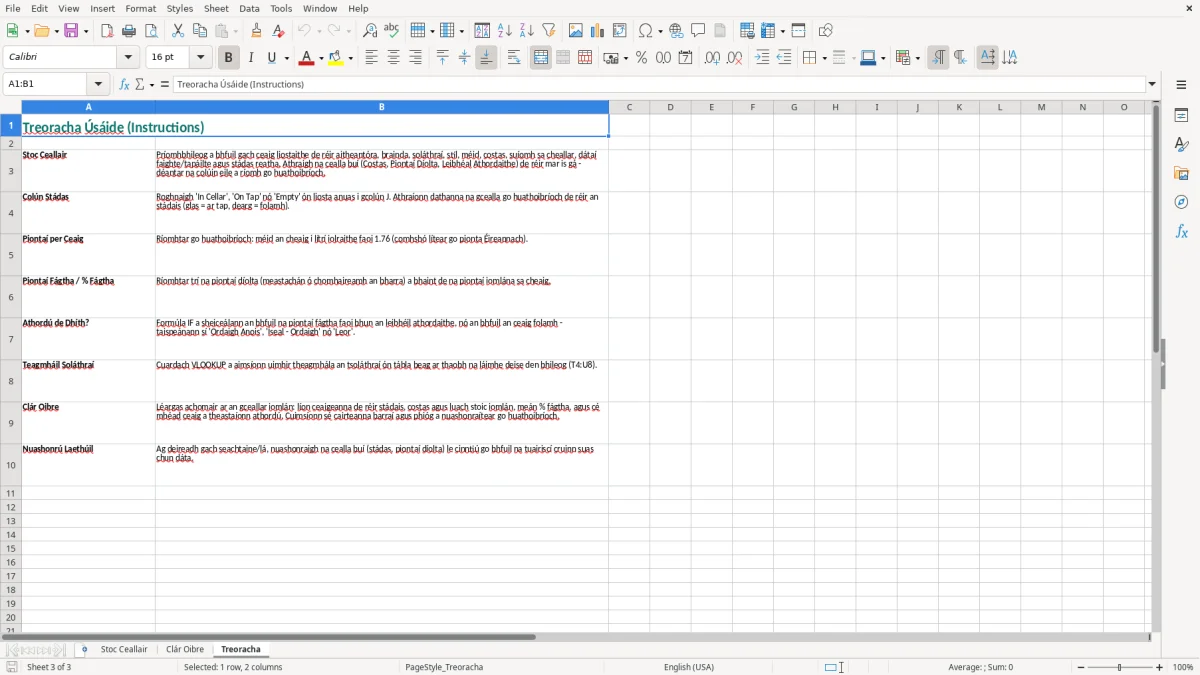
Task: Increase cell indent
Action: pos(762,58)
